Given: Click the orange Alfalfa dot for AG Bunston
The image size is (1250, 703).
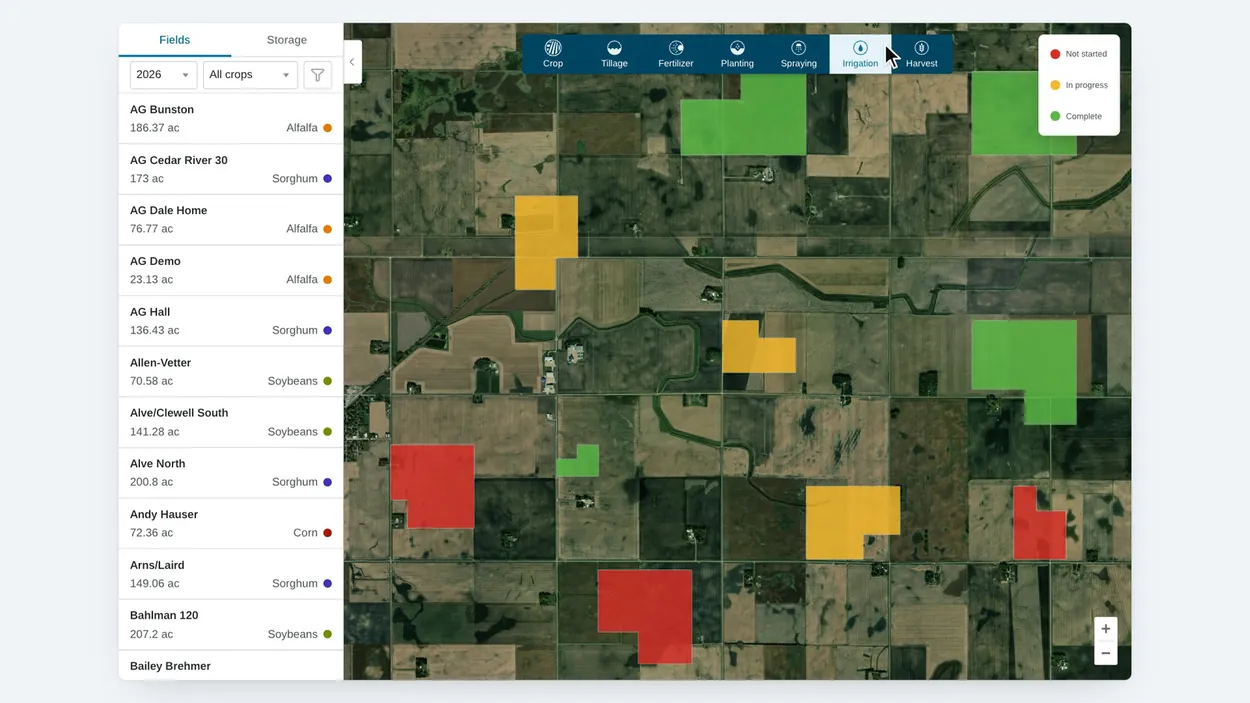Looking at the screenshot, I should 327,128.
